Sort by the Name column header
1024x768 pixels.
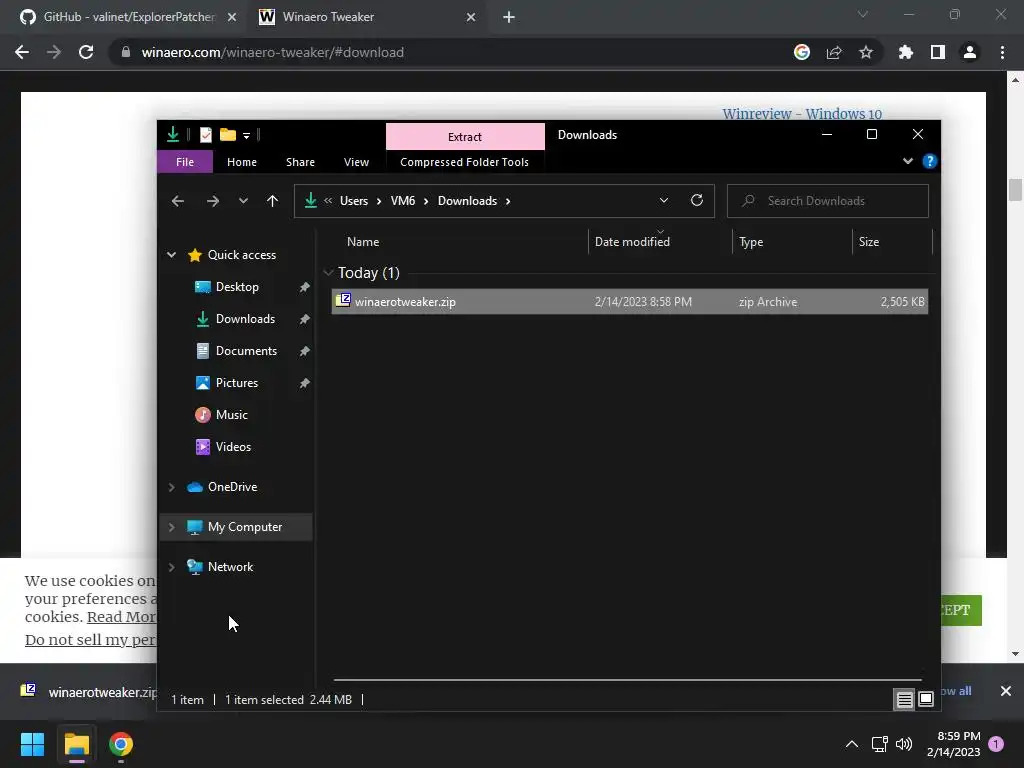(x=363, y=242)
